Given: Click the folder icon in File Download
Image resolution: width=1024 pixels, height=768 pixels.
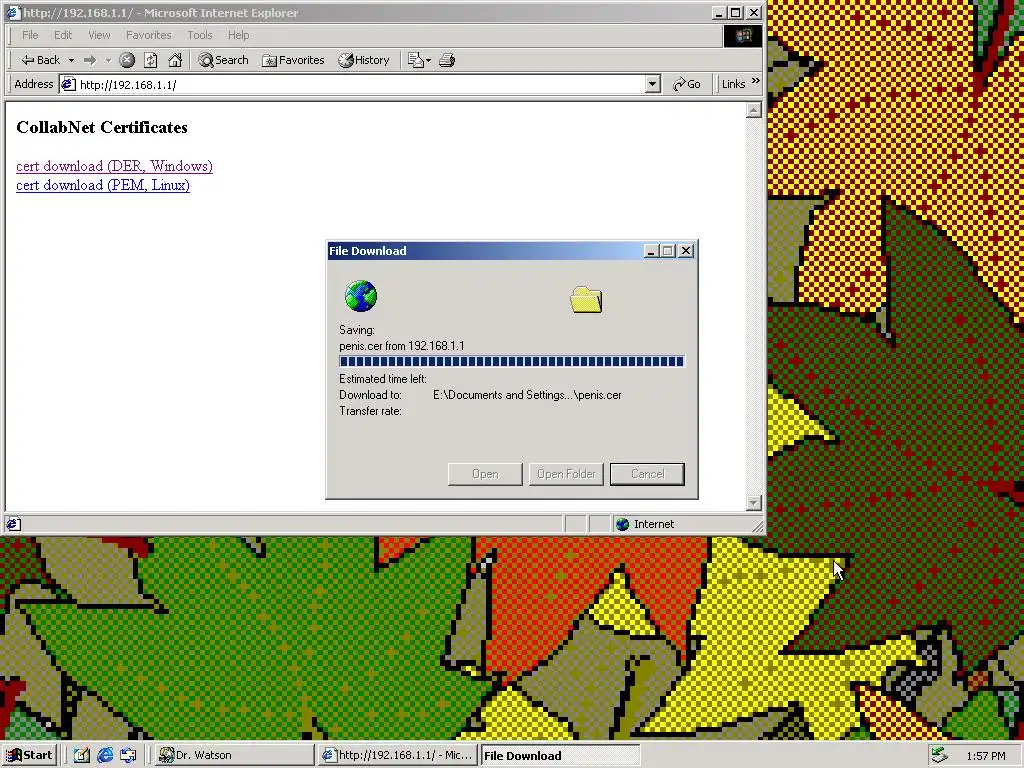Looking at the screenshot, I should pos(586,300).
